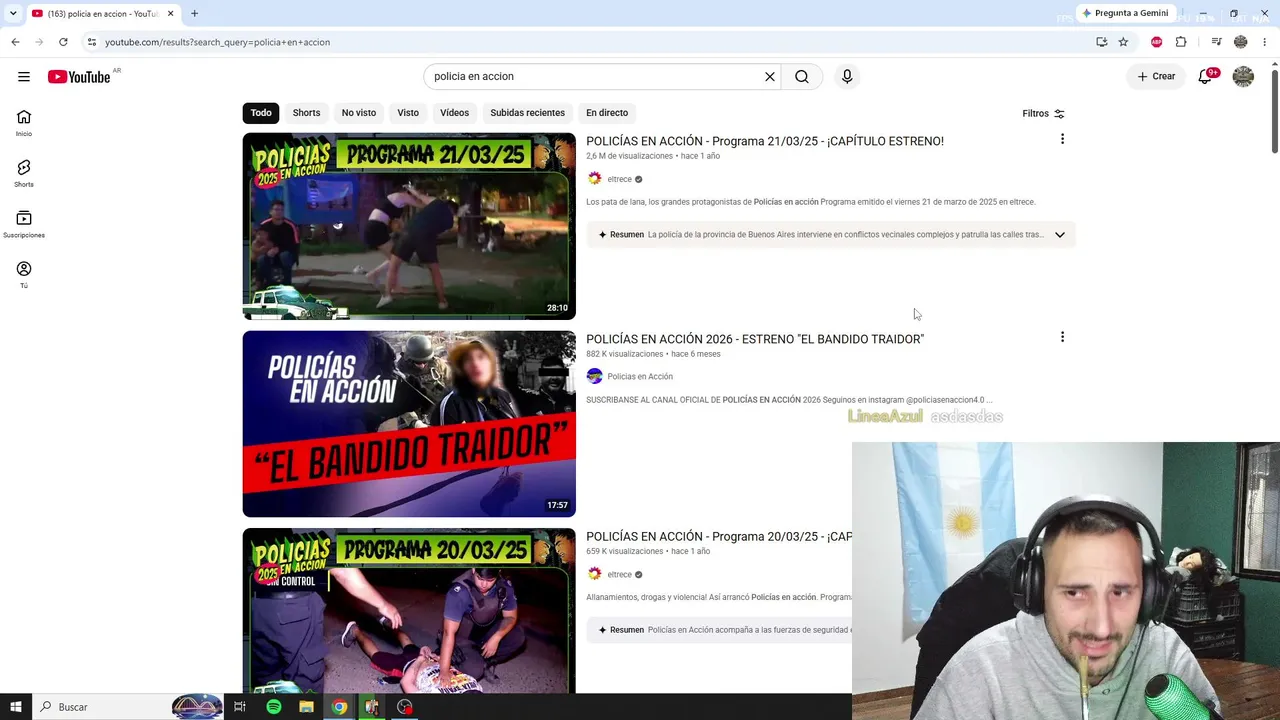Screen dimensions: 1280x720
Task: Open a new browser tab
Action: click(194, 14)
